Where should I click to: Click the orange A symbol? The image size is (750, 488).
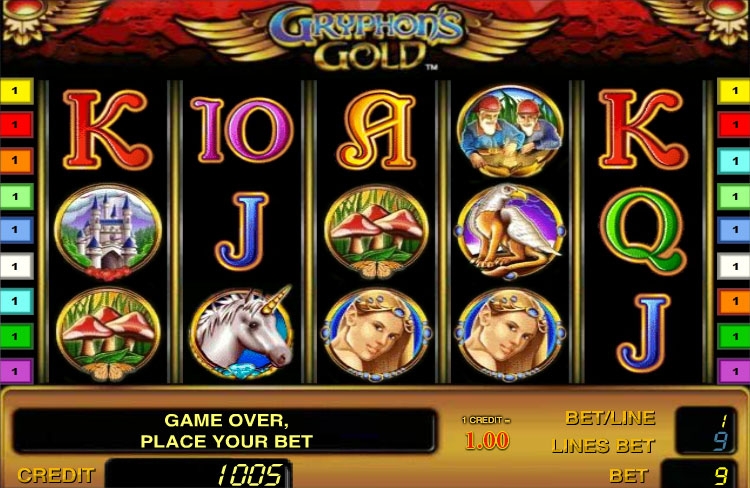[x=377, y=130]
